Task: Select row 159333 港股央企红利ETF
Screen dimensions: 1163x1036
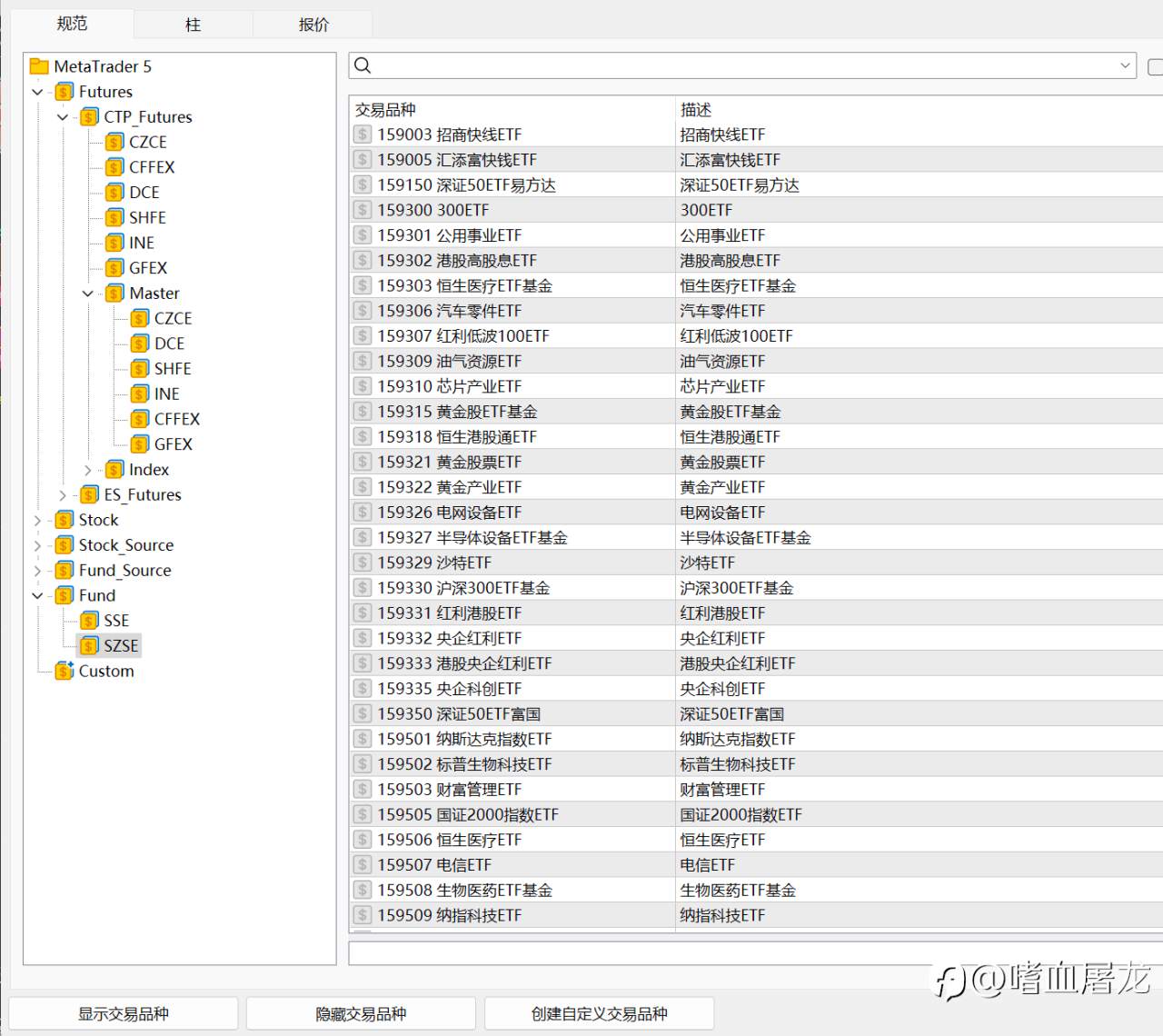Action: (x=756, y=663)
